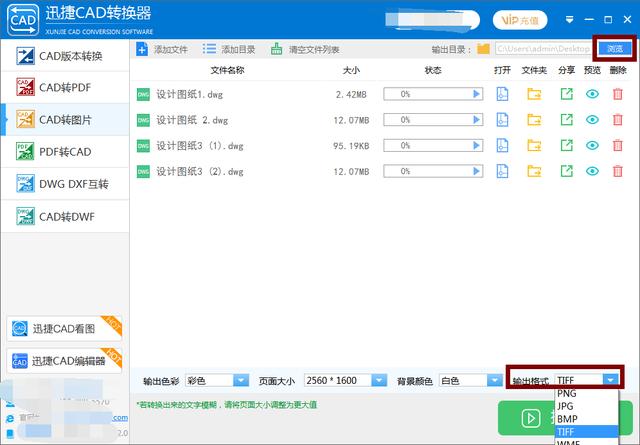Start conversion arrow for 设计图纸 2.dwg
640x445 pixels.
click(x=476, y=120)
